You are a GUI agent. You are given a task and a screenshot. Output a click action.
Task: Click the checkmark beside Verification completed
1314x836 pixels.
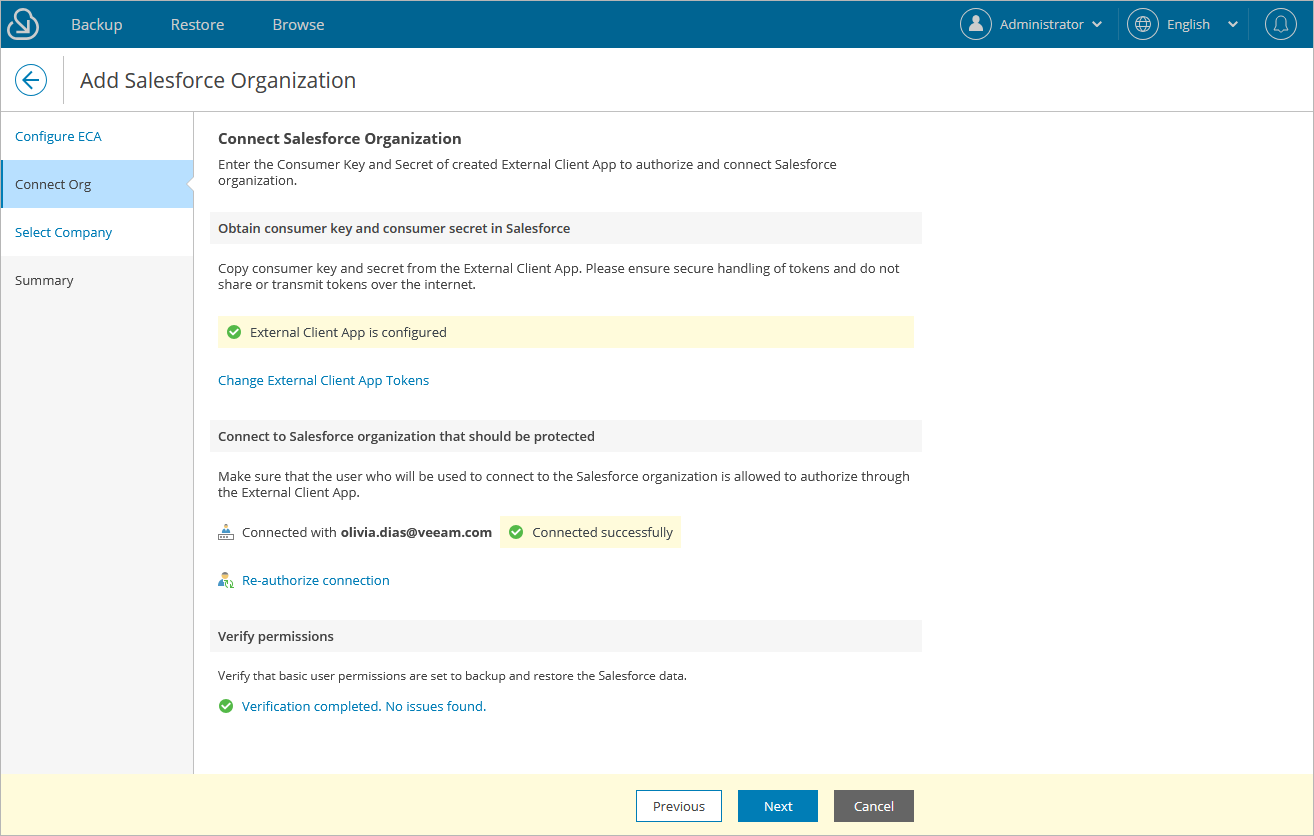(225, 706)
